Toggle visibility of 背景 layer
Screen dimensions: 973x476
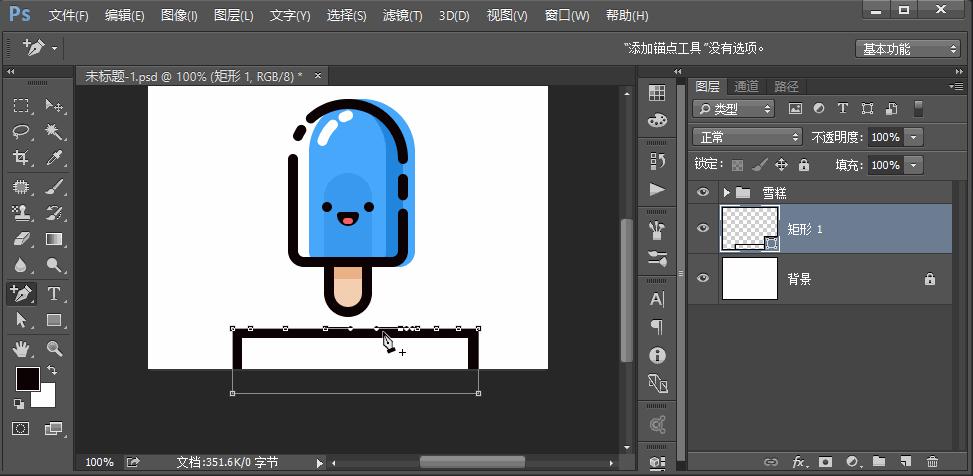tap(703, 279)
